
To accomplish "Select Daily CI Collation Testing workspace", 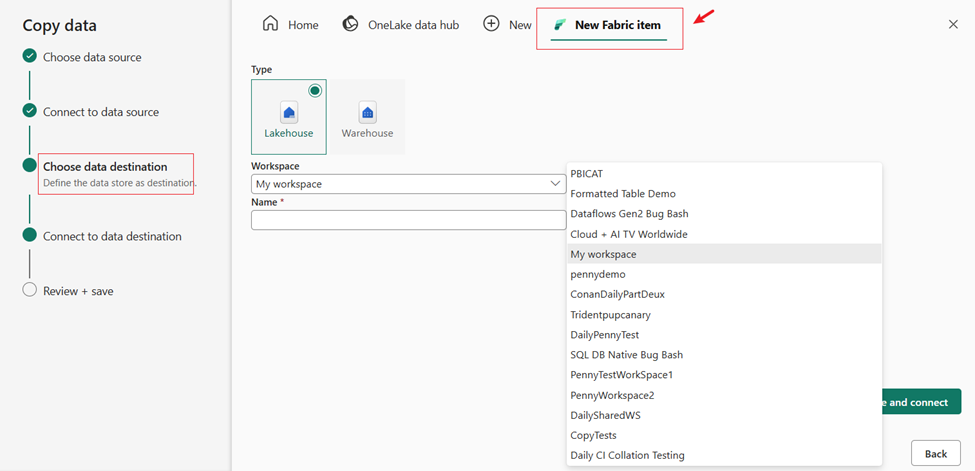I will click(724, 455).
